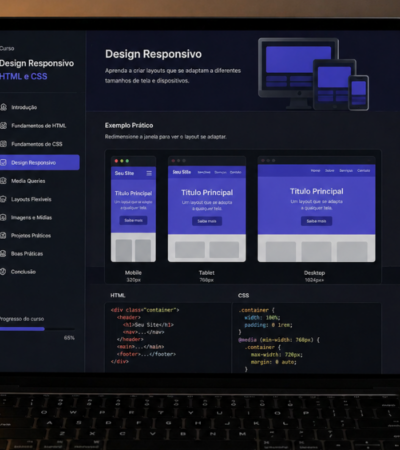
Task: Click the Layouts Flexíveis icon
Action: coord(3,199)
